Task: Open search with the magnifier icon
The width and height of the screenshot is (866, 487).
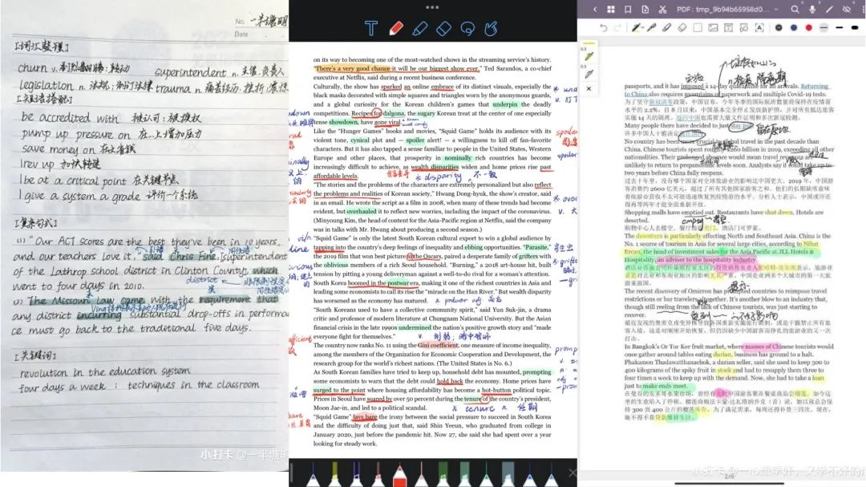Action: click(795, 9)
